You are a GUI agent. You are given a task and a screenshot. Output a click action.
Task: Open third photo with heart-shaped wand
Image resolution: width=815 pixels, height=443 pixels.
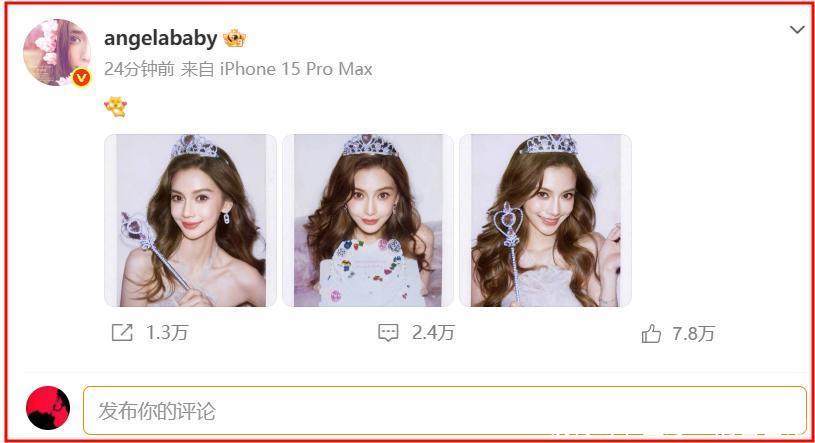tap(545, 220)
